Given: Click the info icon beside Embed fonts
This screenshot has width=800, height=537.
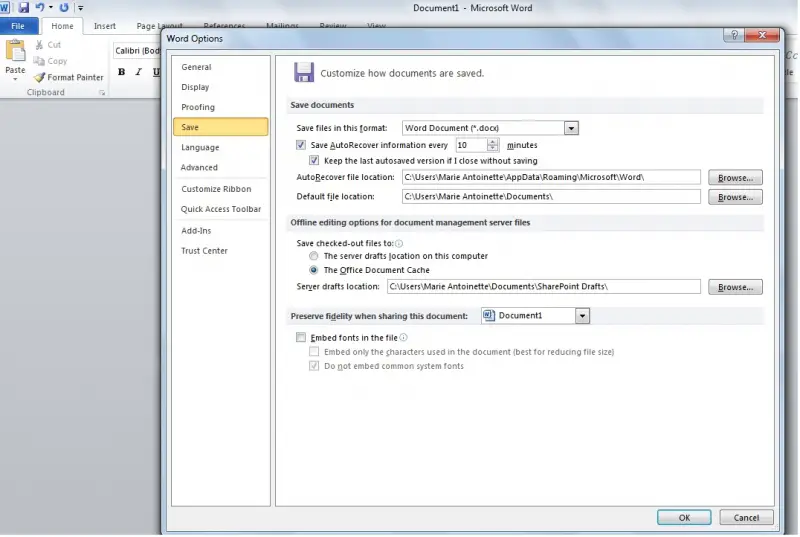Looking at the screenshot, I should (404, 338).
